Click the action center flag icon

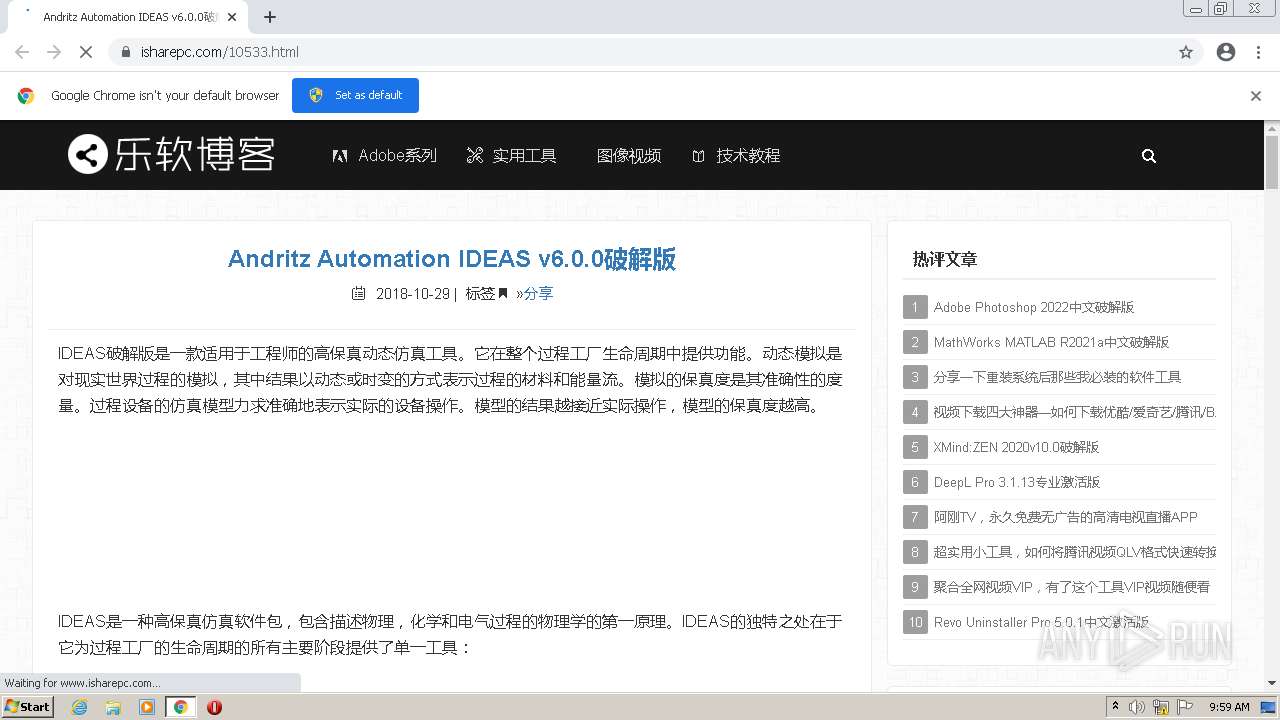click(x=1185, y=707)
